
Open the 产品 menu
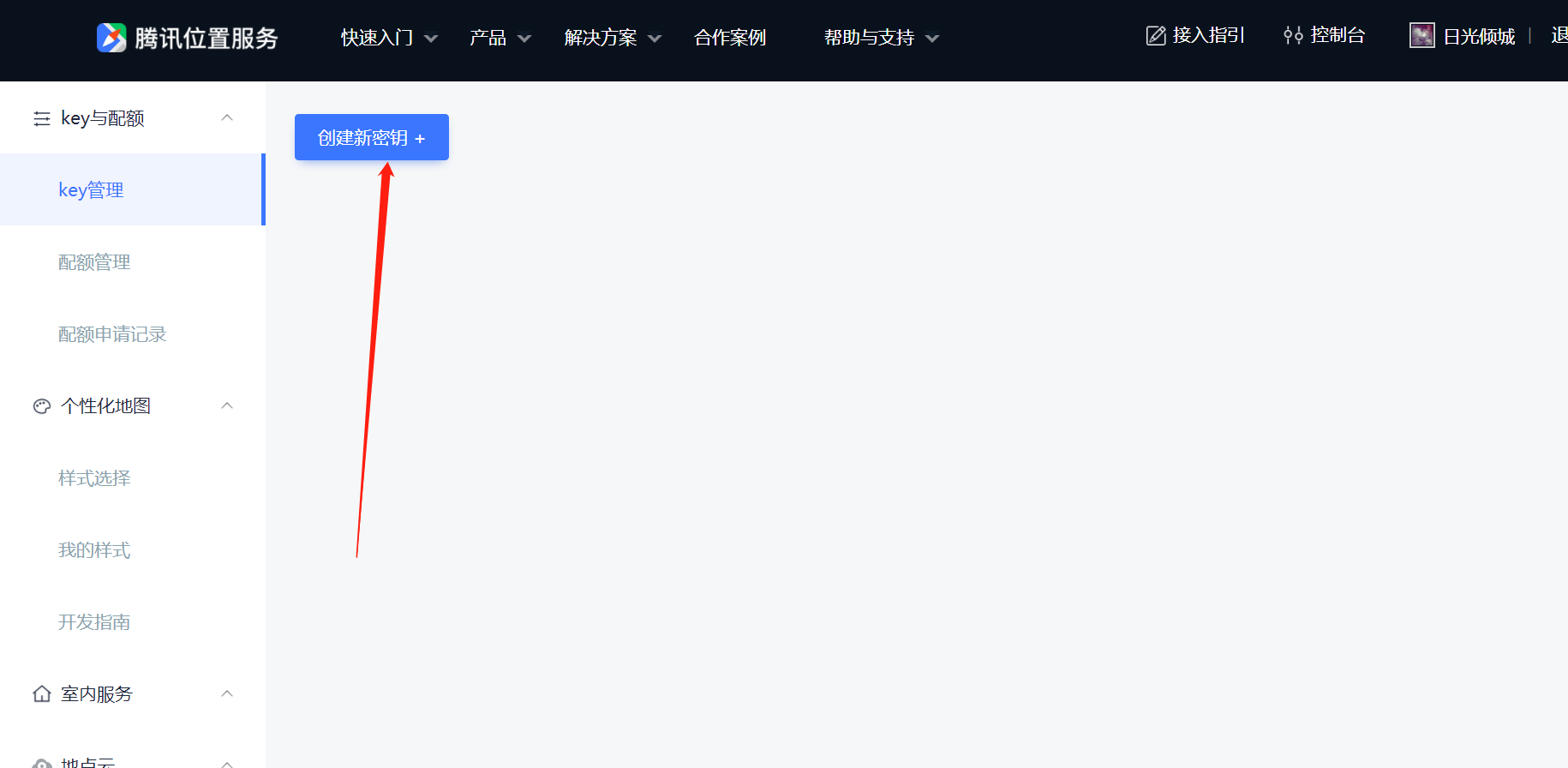coord(488,38)
